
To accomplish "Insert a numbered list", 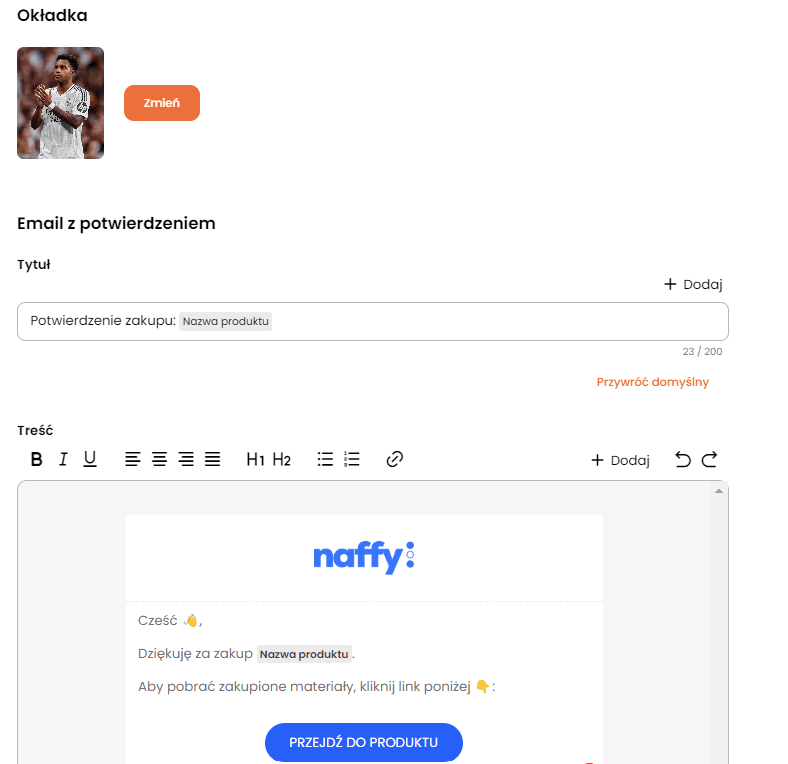I will click(x=352, y=459).
